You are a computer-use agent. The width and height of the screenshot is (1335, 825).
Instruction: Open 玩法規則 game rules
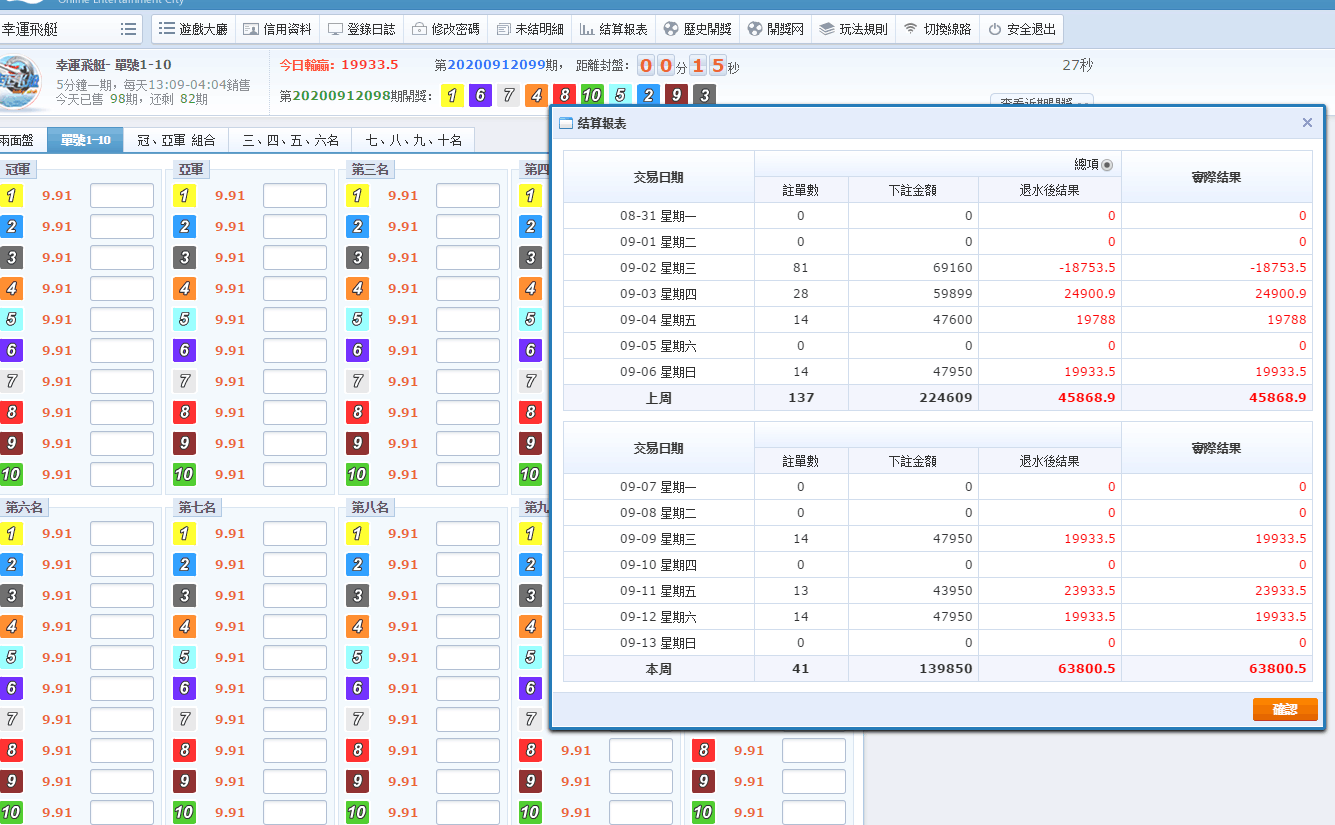coord(853,29)
